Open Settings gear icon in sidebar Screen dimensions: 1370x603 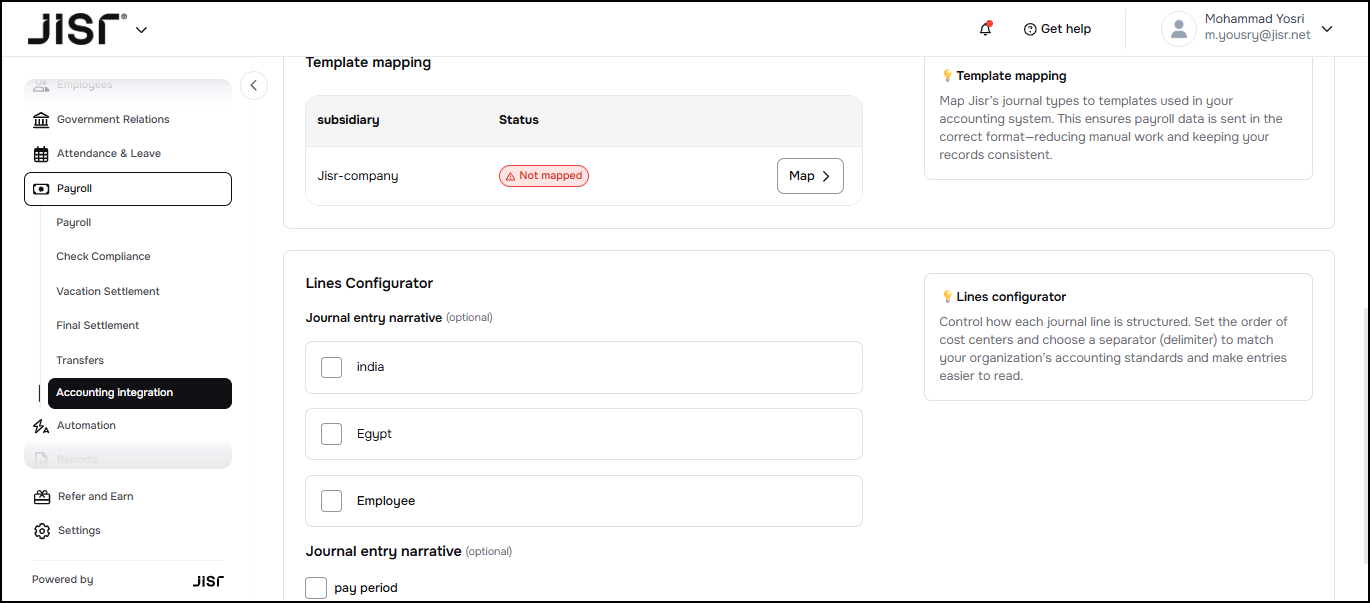click(41, 531)
